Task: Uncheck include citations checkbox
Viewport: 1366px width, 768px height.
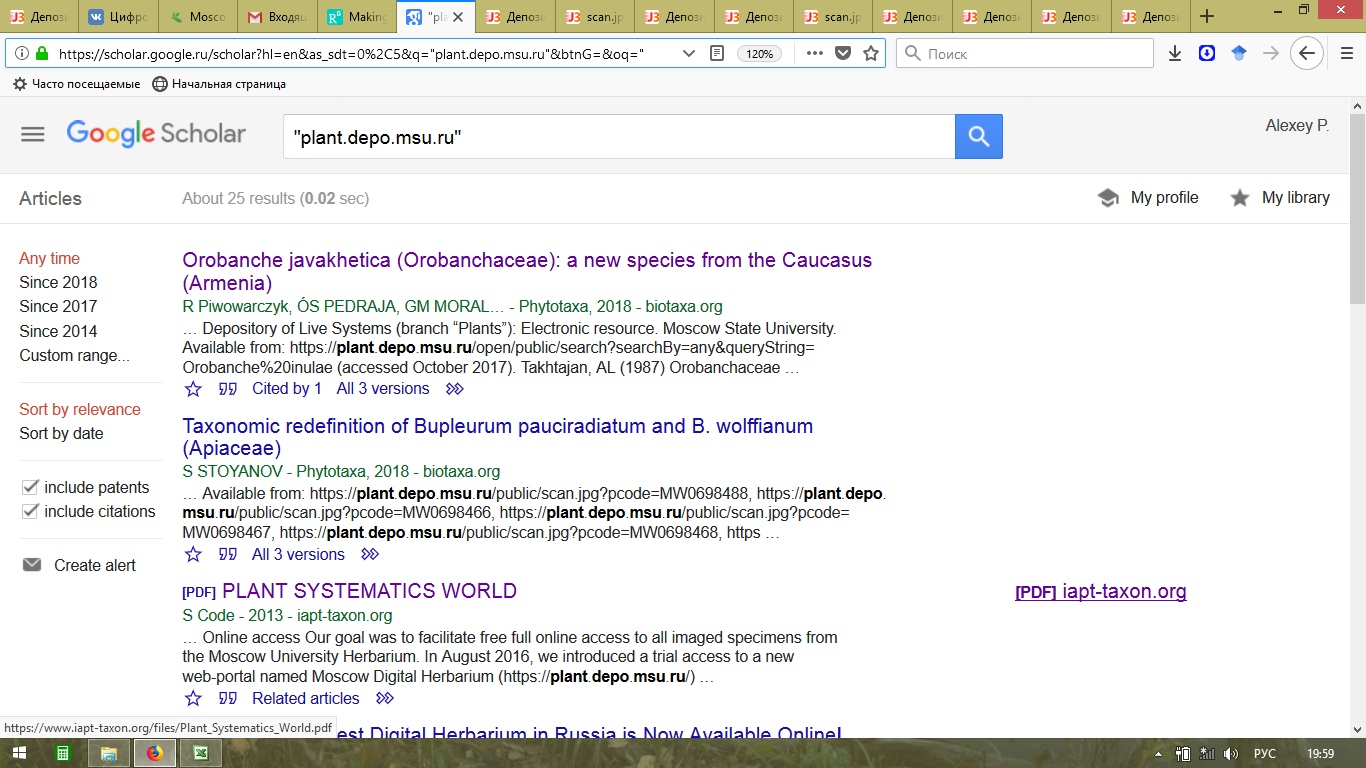Action: click(x=30, y=511)
